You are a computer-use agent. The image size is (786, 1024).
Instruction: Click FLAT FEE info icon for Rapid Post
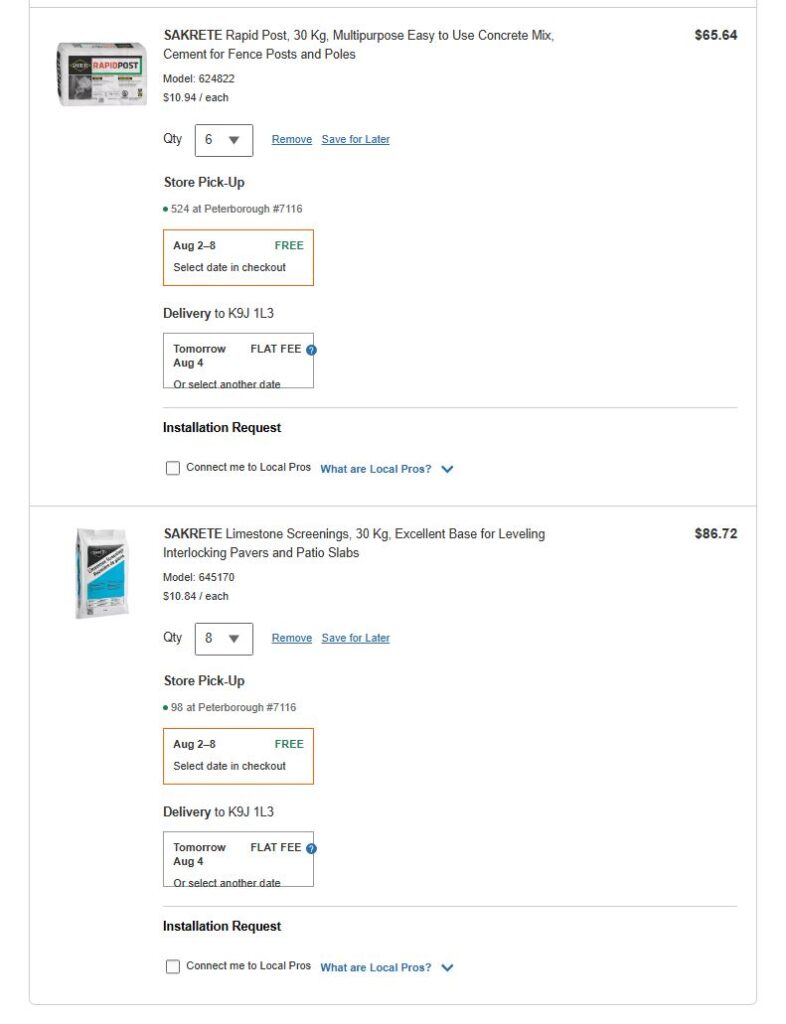click(x=311, y=350)
